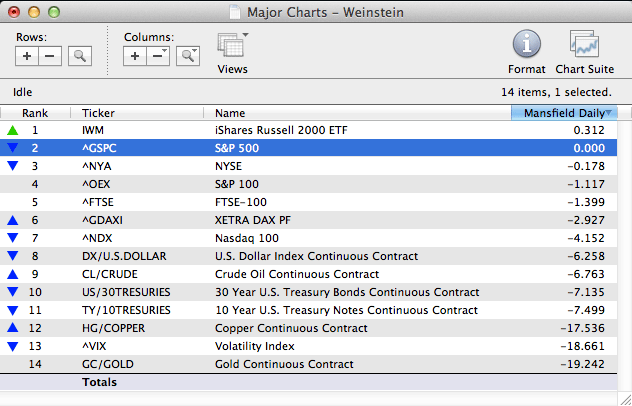Sort by Mansfield Daily column header

[x=564, y=113]
